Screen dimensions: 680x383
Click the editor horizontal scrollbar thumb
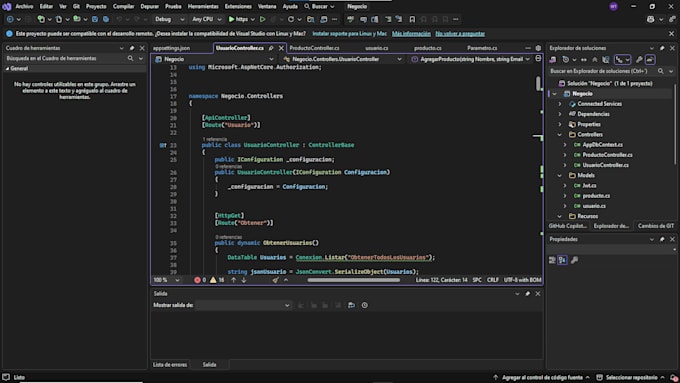pos(353,280)
